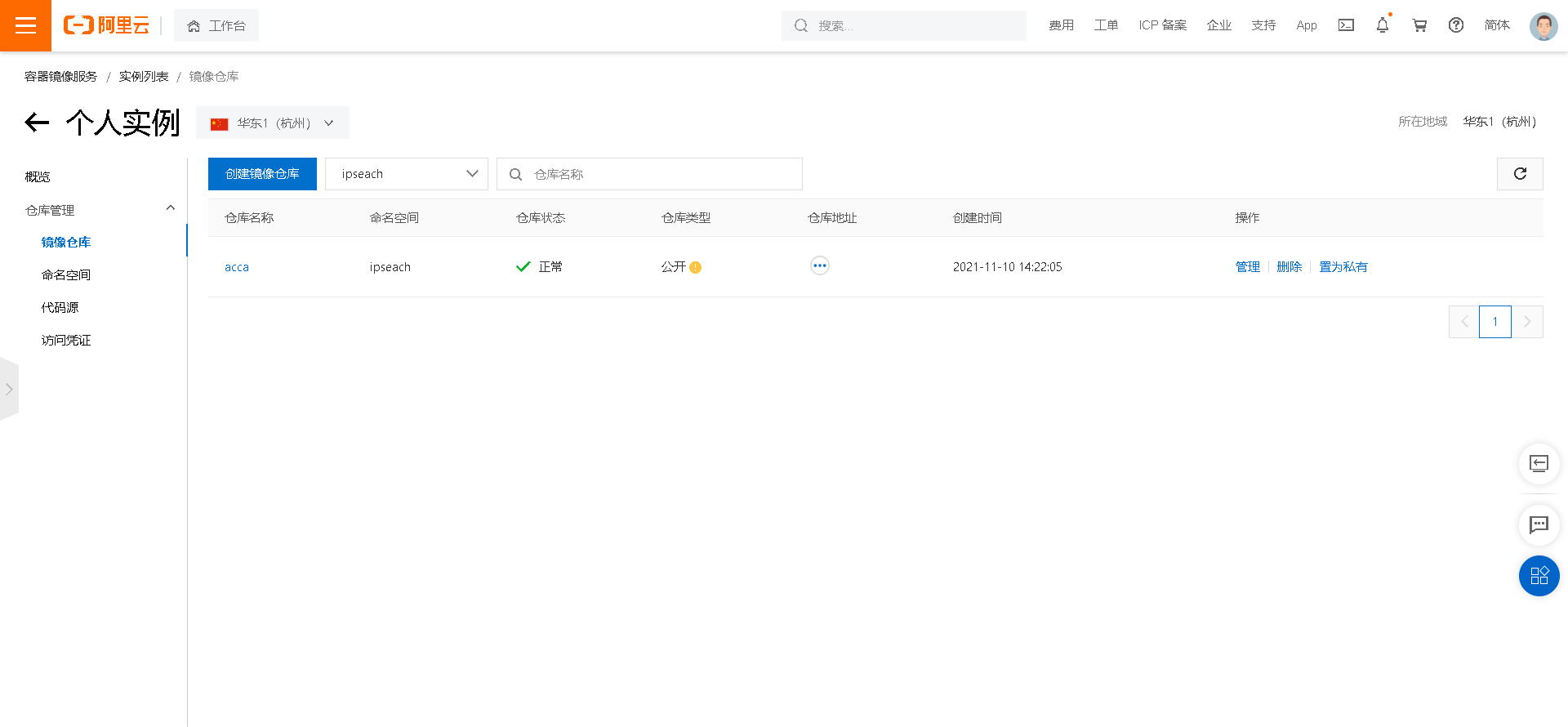Show the repository address options for acca

point(820,266)
